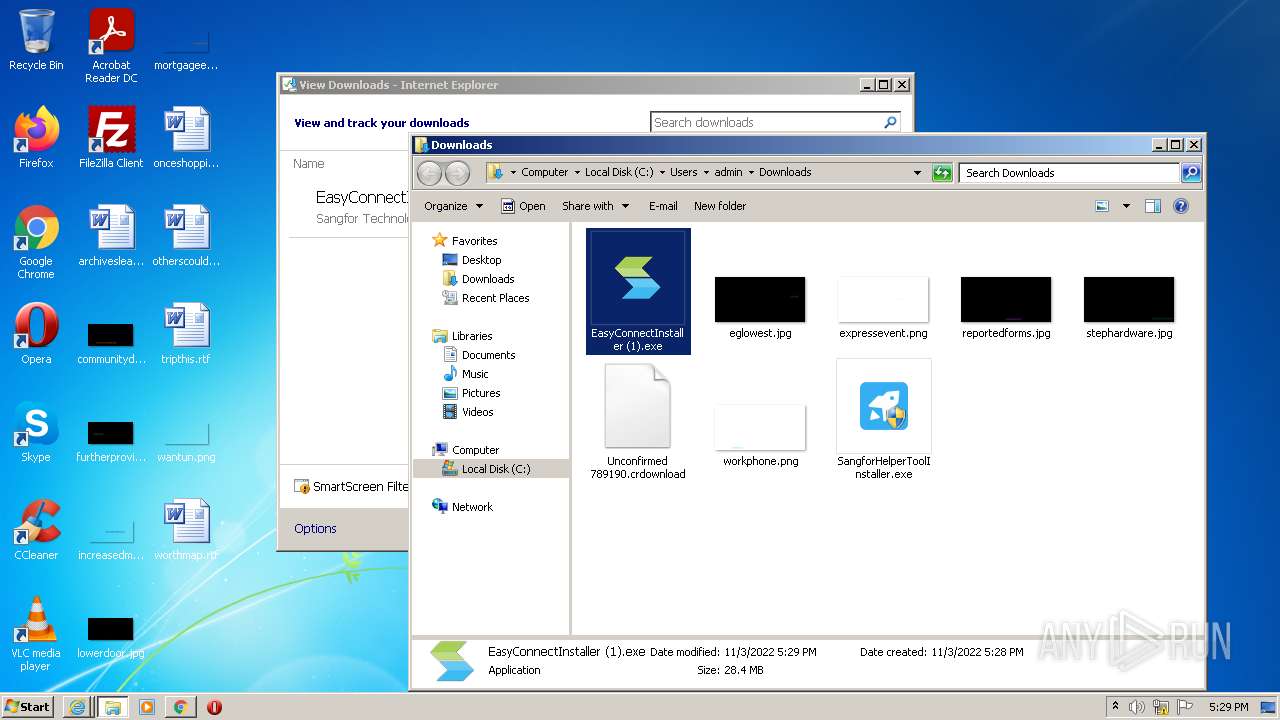Expand the Users breadcrumb arrow
The height and width of the screenshot is (720, 1280).
[x=706, y=173]
